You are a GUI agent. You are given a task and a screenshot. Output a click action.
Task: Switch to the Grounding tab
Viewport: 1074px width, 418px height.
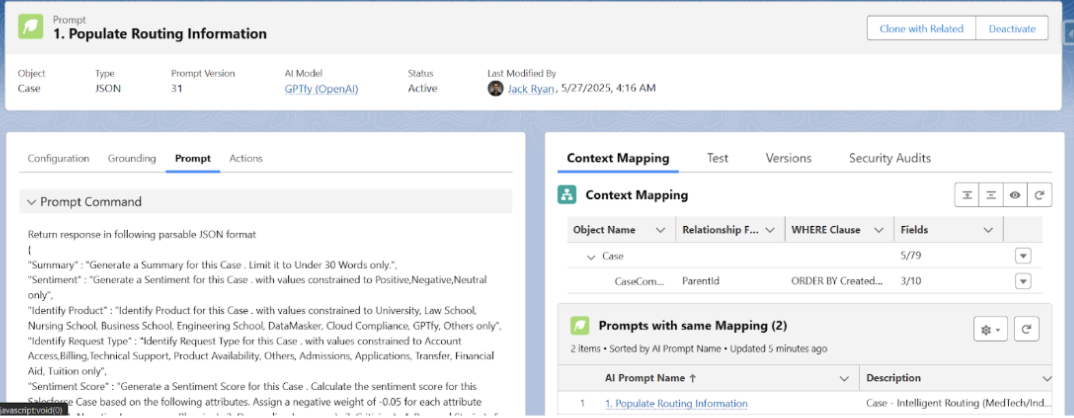click(x=132, y=158)
